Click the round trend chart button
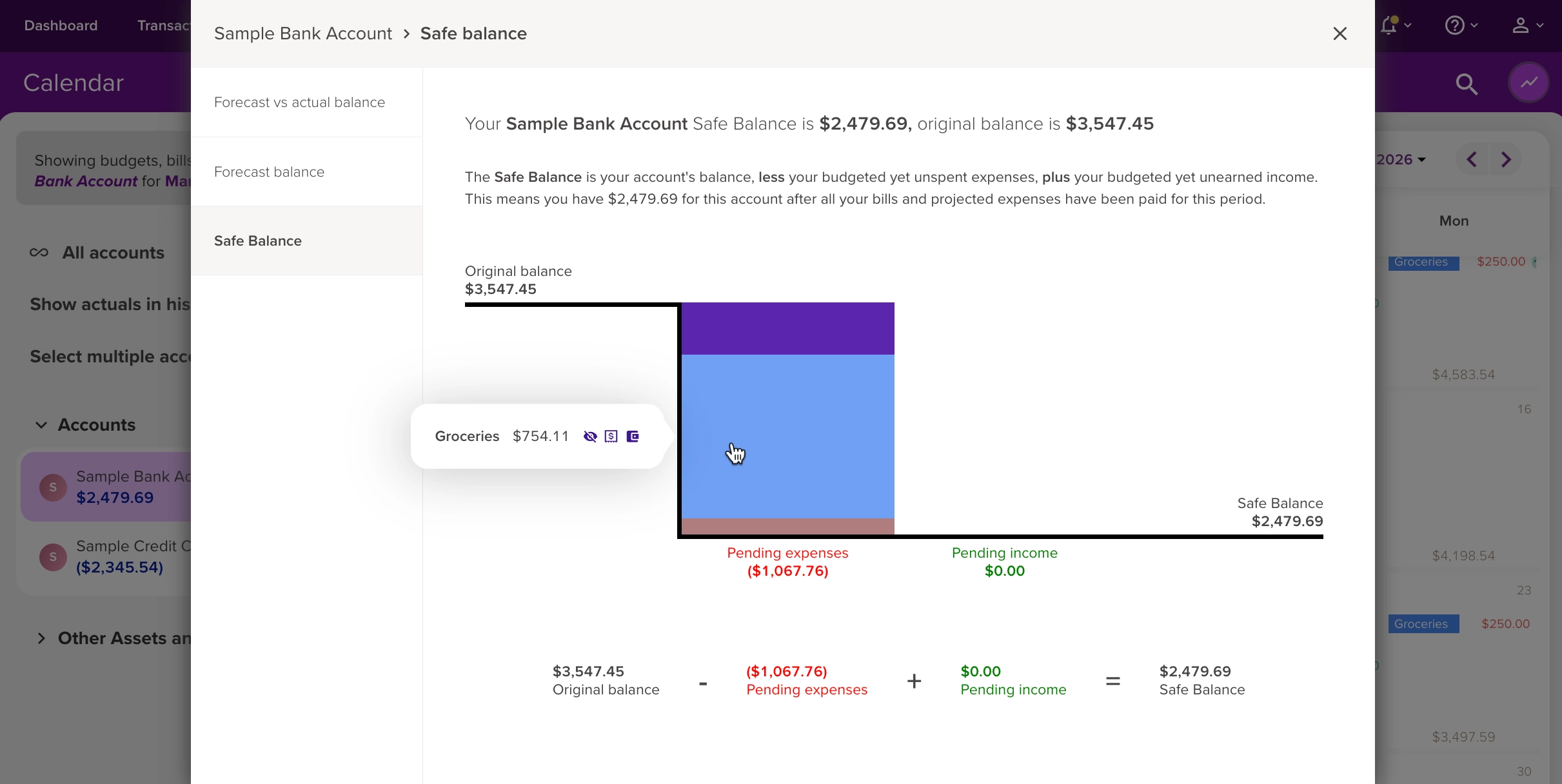The image size is (1562, 784). point(1528,83)
